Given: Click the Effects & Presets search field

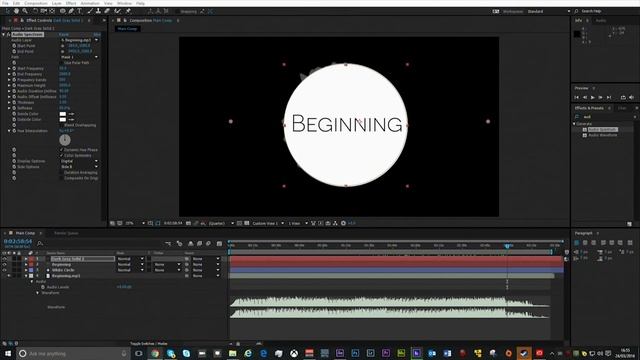Looking at the screenshot, I should point(606,117).
